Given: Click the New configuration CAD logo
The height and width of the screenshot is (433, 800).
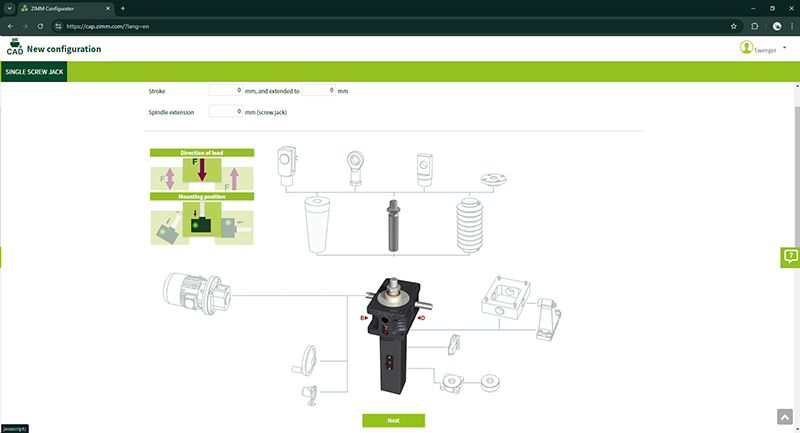Looking at the screenshot, I should 15,48.
